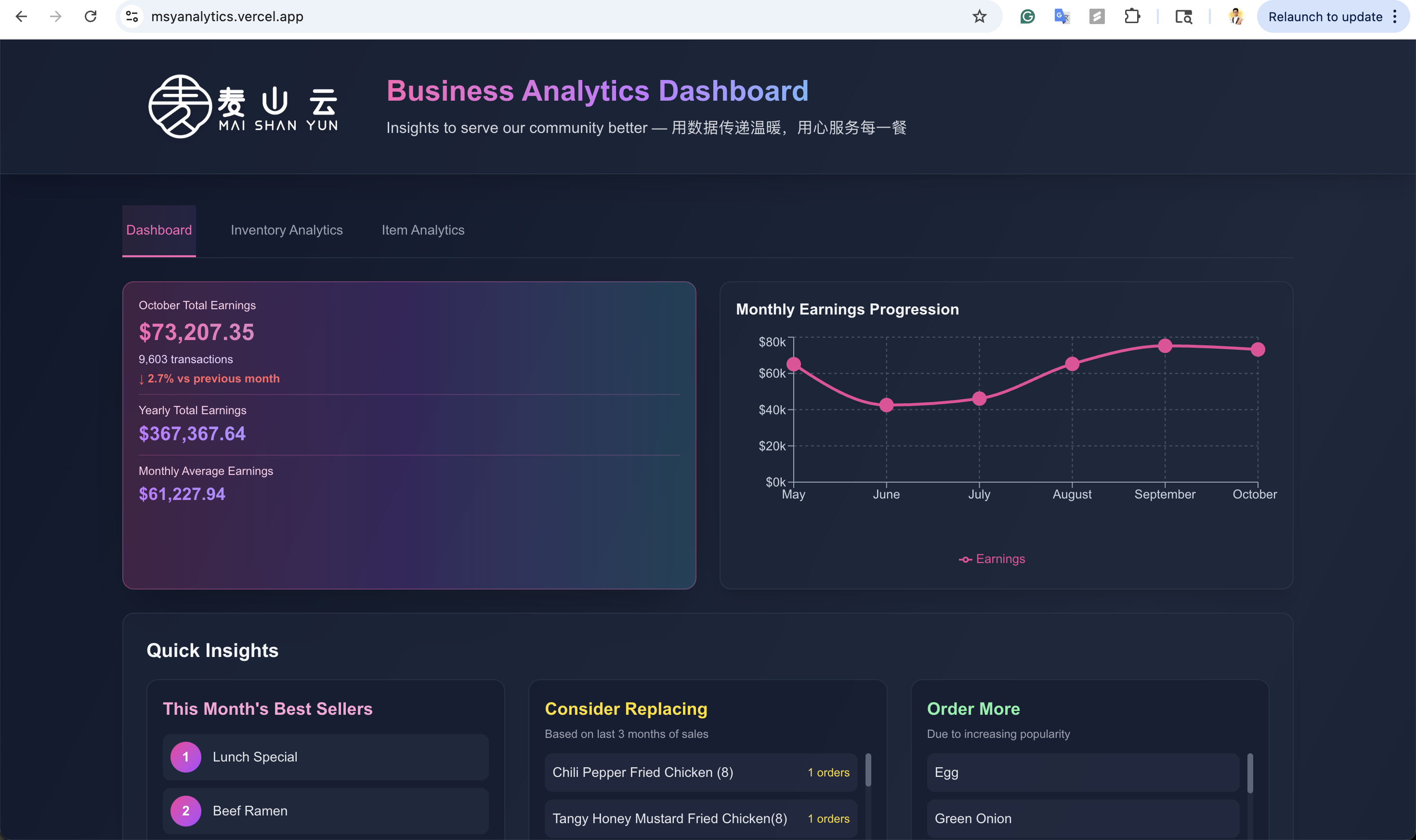The image size is (1416, 840).
Task: Click the September point on earnings chart
Action: [x=1165, y=346]
